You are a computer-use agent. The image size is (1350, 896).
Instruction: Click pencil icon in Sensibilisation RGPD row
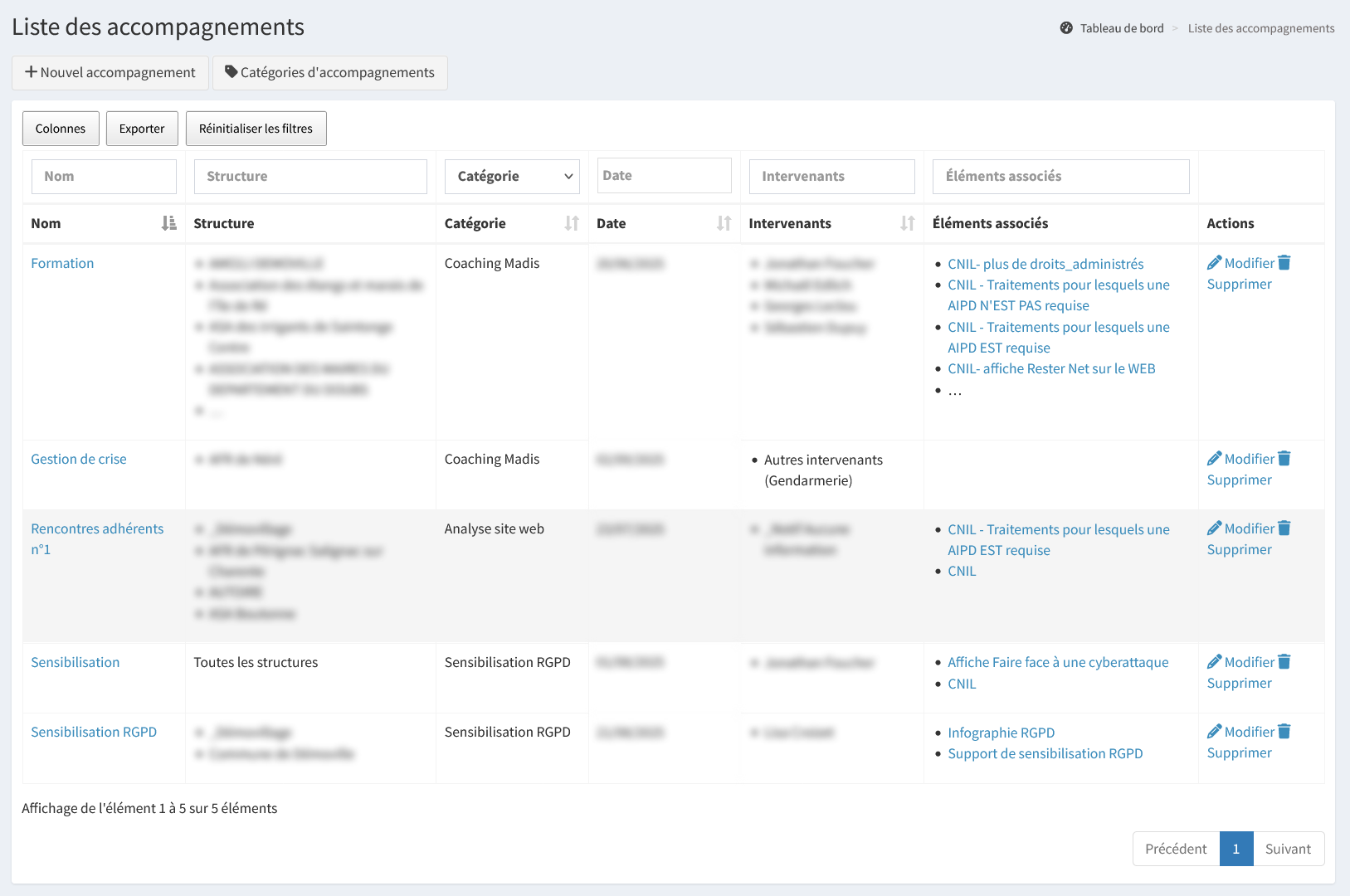[x=1214, y=732]
